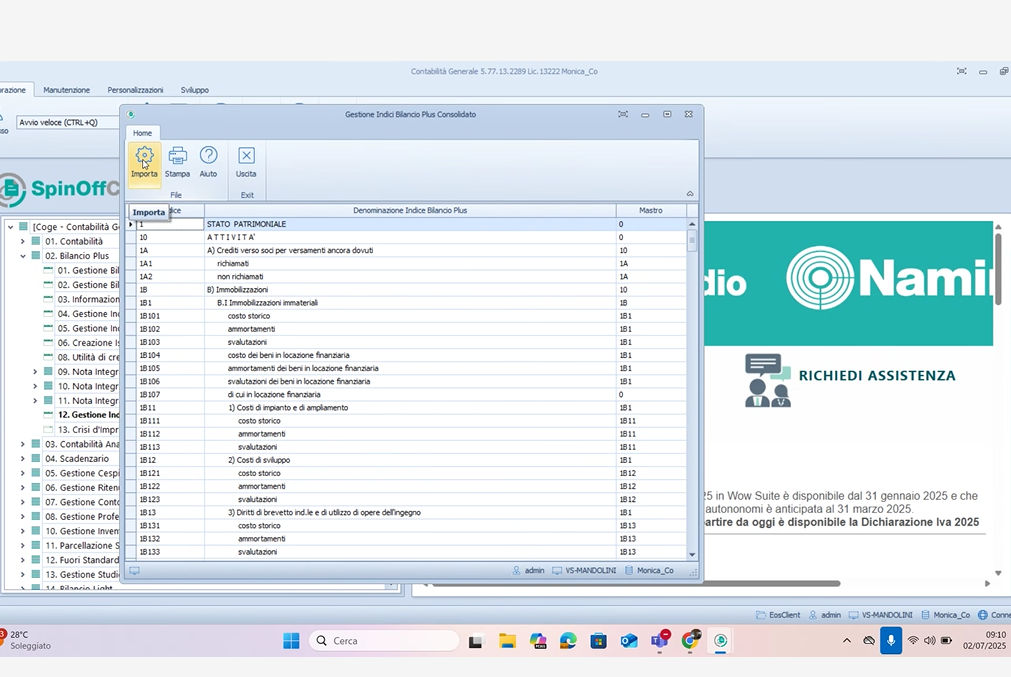1011x677 pixels.
Task: Open tree item 08. Utilità di cre
Action: pos(88,357)
